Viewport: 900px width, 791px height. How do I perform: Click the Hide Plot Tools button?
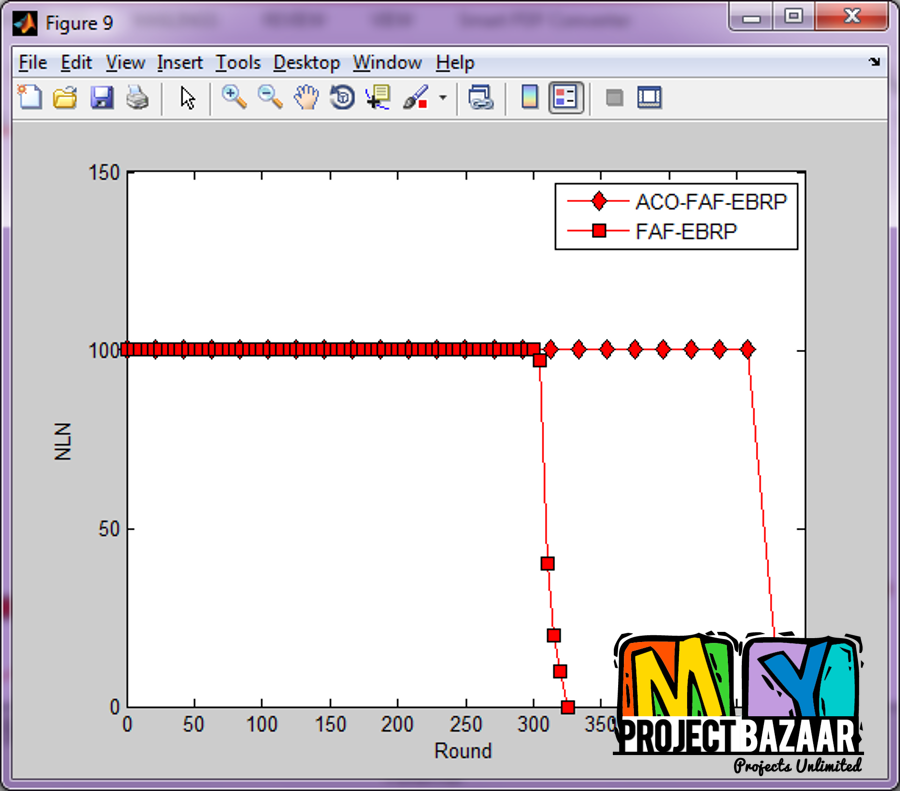click(x=615, y=97)
